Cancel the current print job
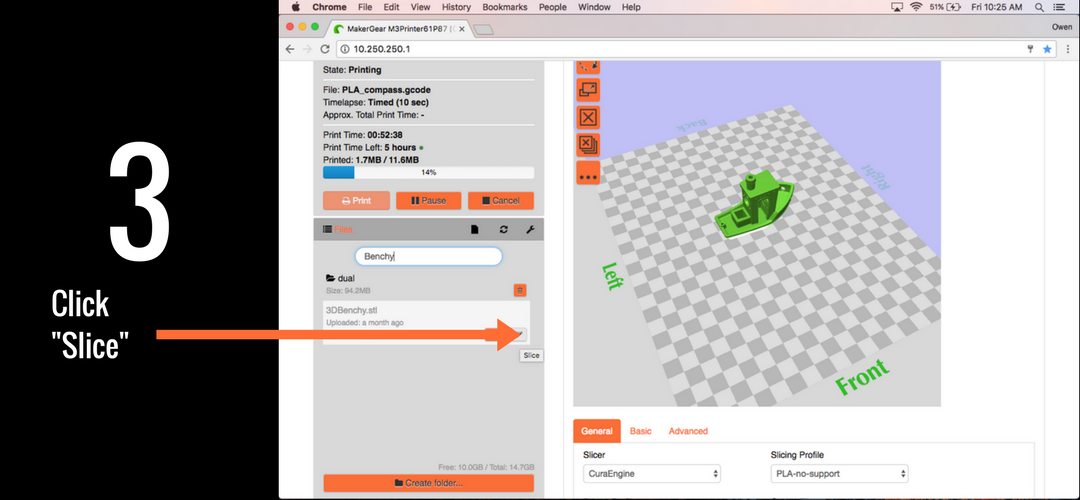 pyautogui.click(x=500, y=200)
